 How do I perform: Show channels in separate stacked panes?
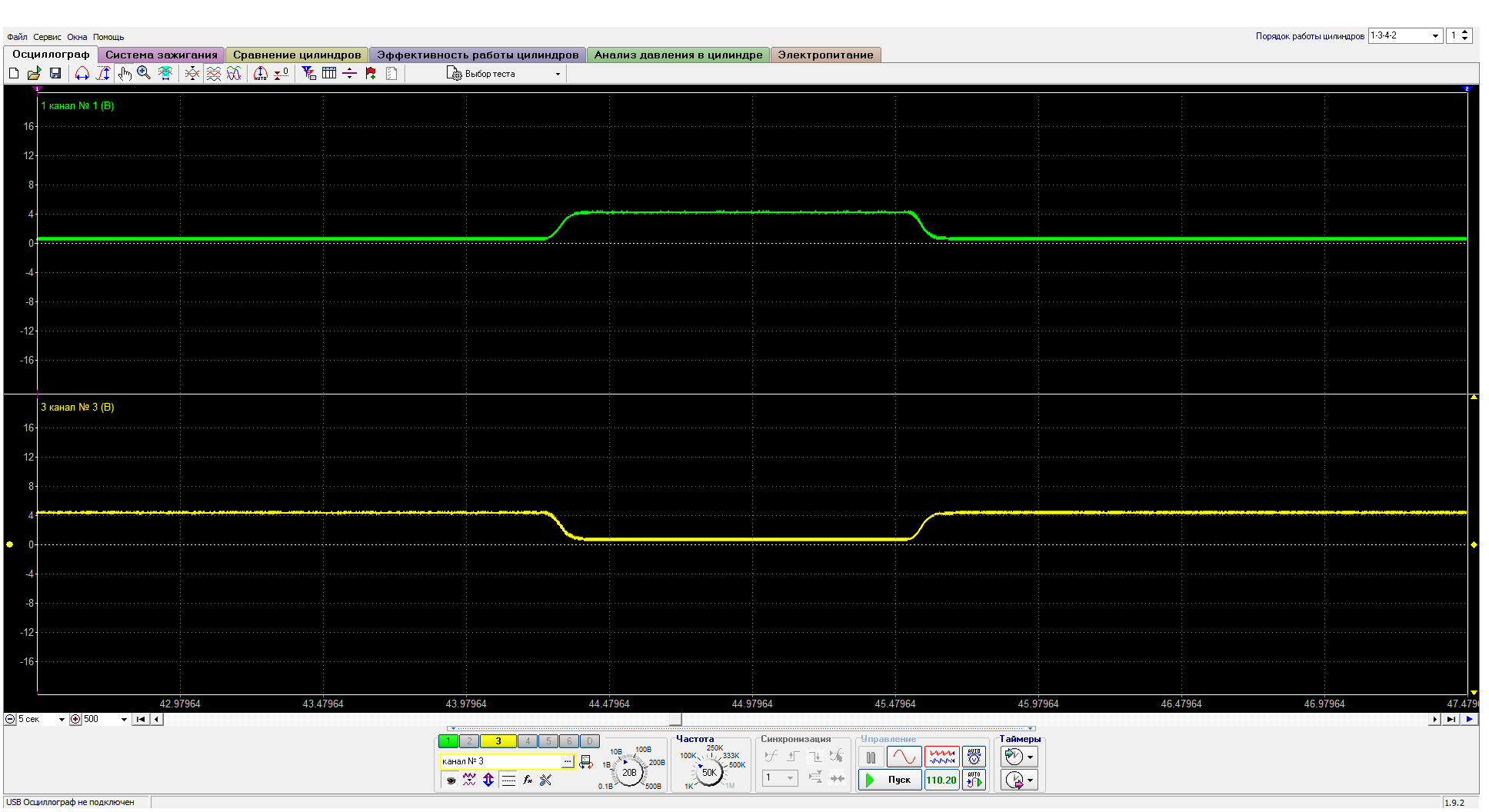214,73
